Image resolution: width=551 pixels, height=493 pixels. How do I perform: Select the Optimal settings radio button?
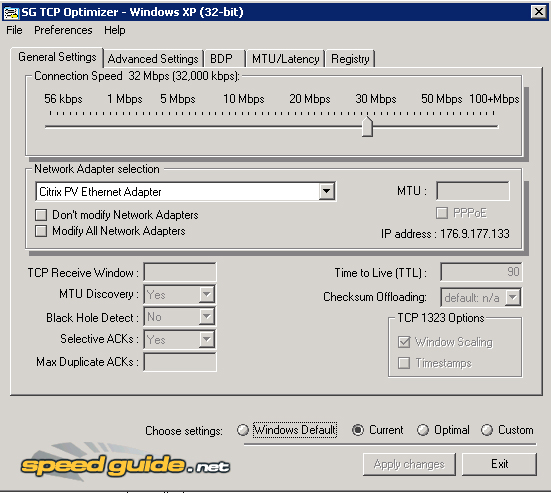(x=423, y=430)
